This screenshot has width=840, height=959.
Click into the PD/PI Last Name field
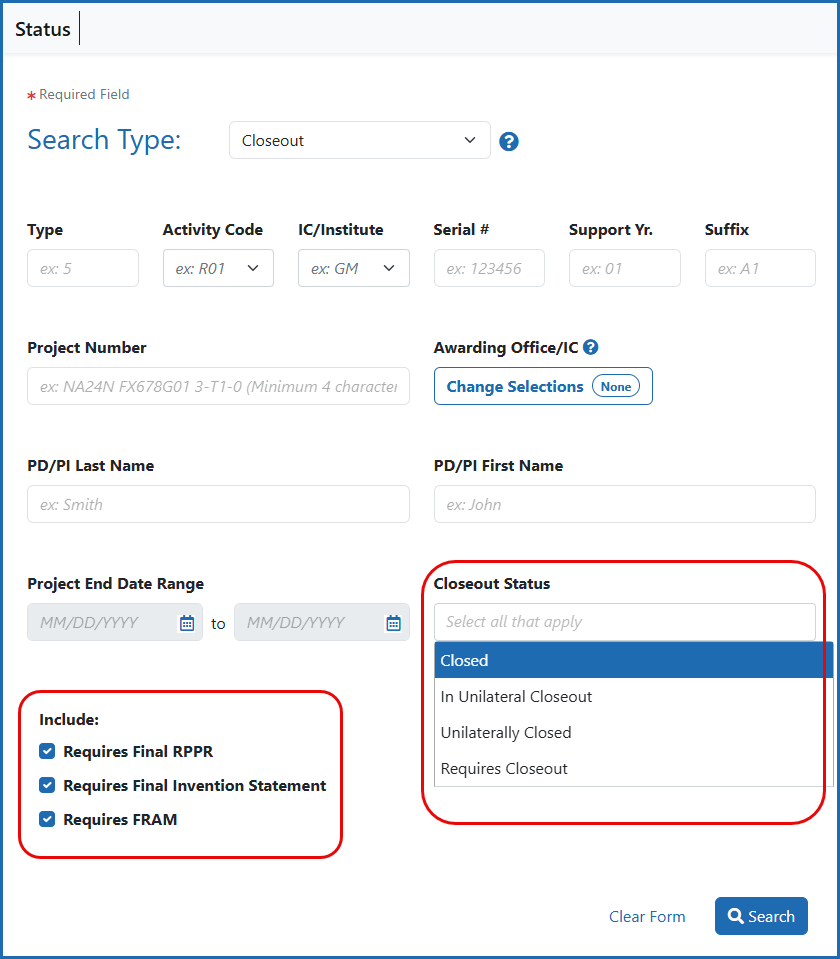click(218, 504)
